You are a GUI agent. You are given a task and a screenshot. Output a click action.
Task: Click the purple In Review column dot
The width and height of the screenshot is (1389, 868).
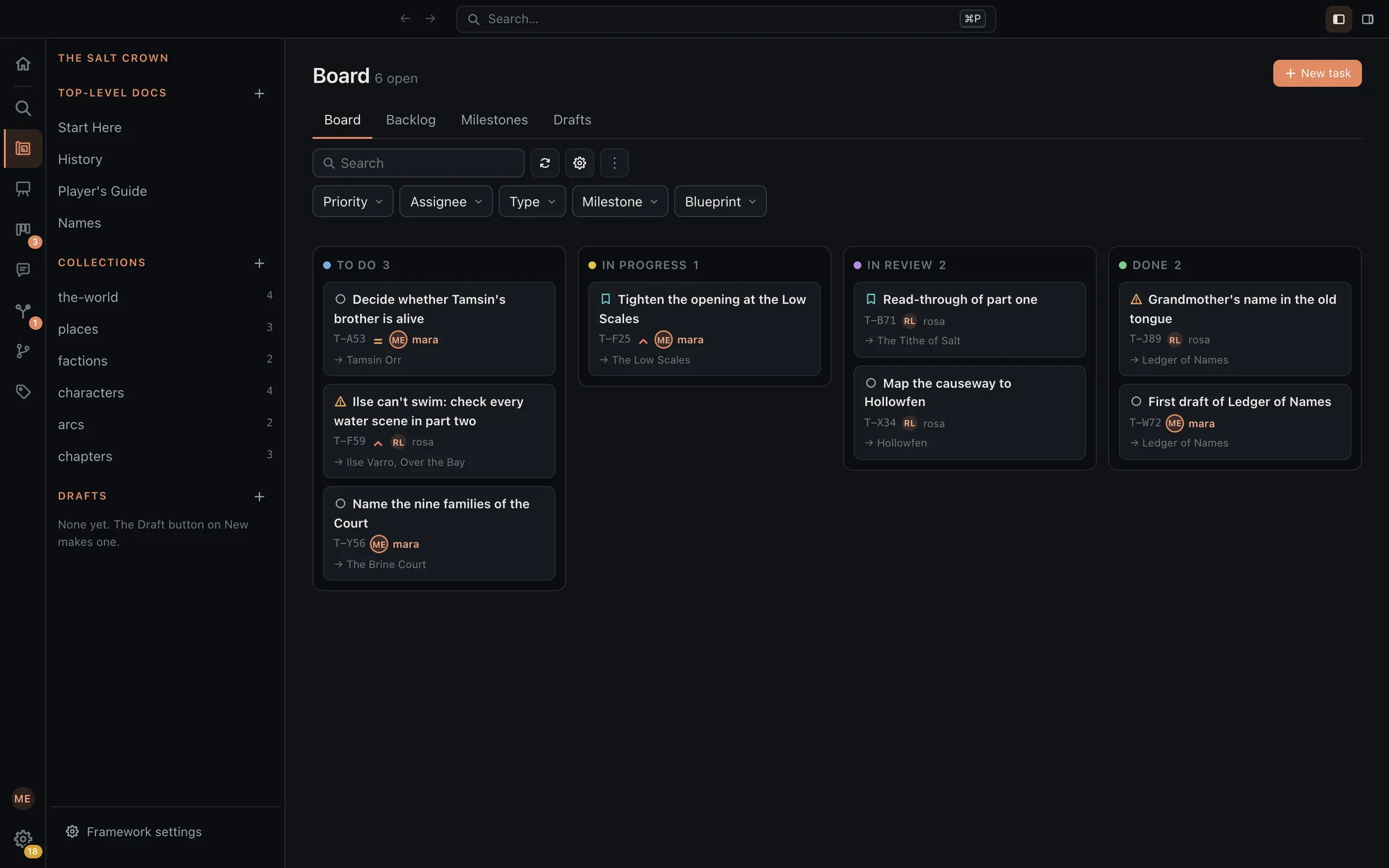tap(857, 265)
